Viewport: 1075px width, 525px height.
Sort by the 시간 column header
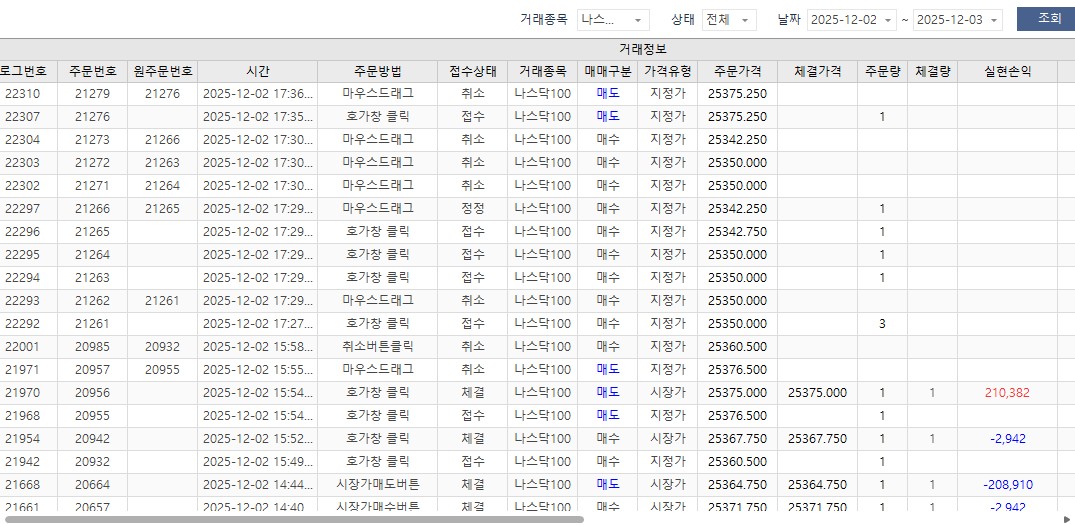[257, 71]
